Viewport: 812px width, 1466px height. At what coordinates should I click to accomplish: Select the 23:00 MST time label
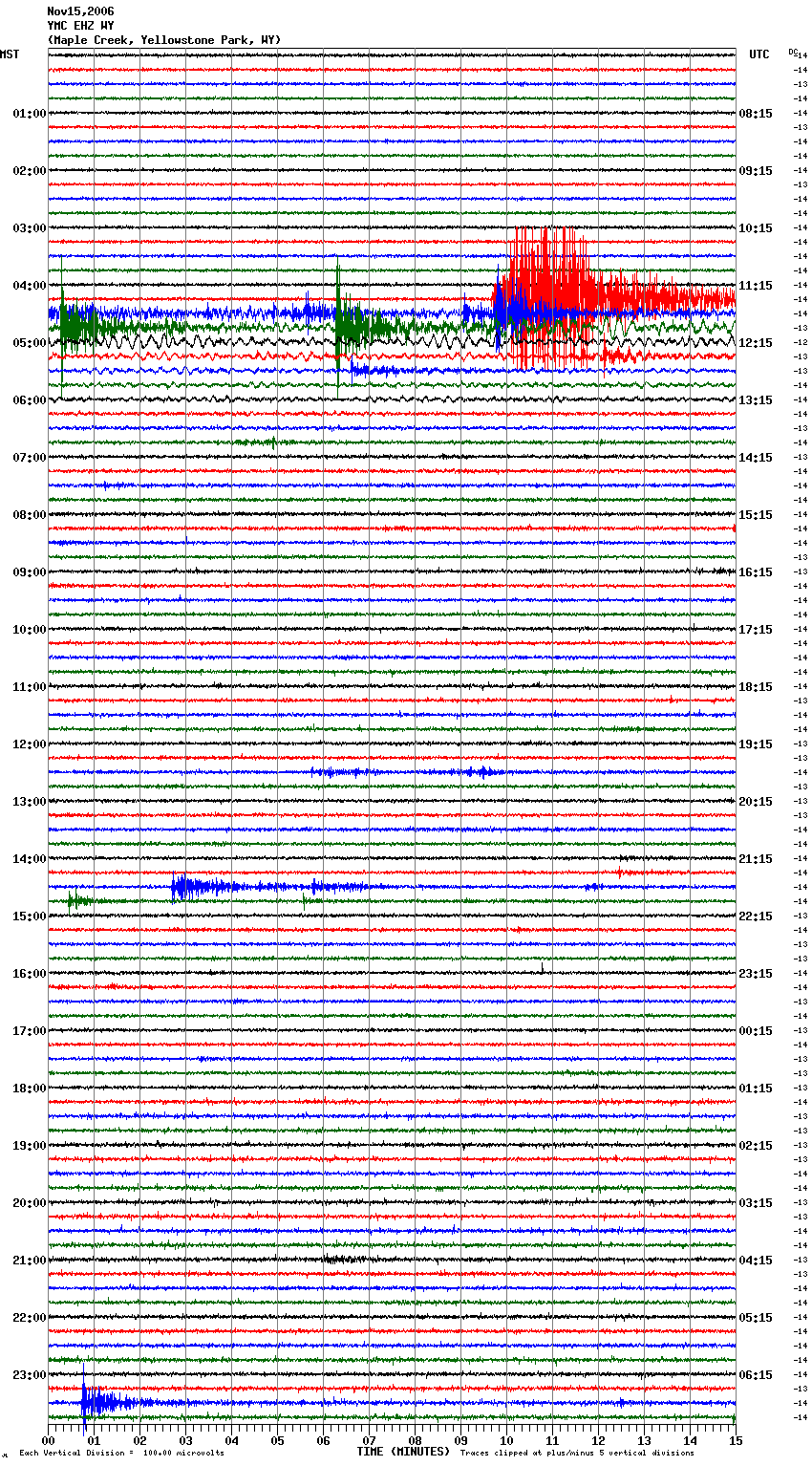coord(30,1375)
